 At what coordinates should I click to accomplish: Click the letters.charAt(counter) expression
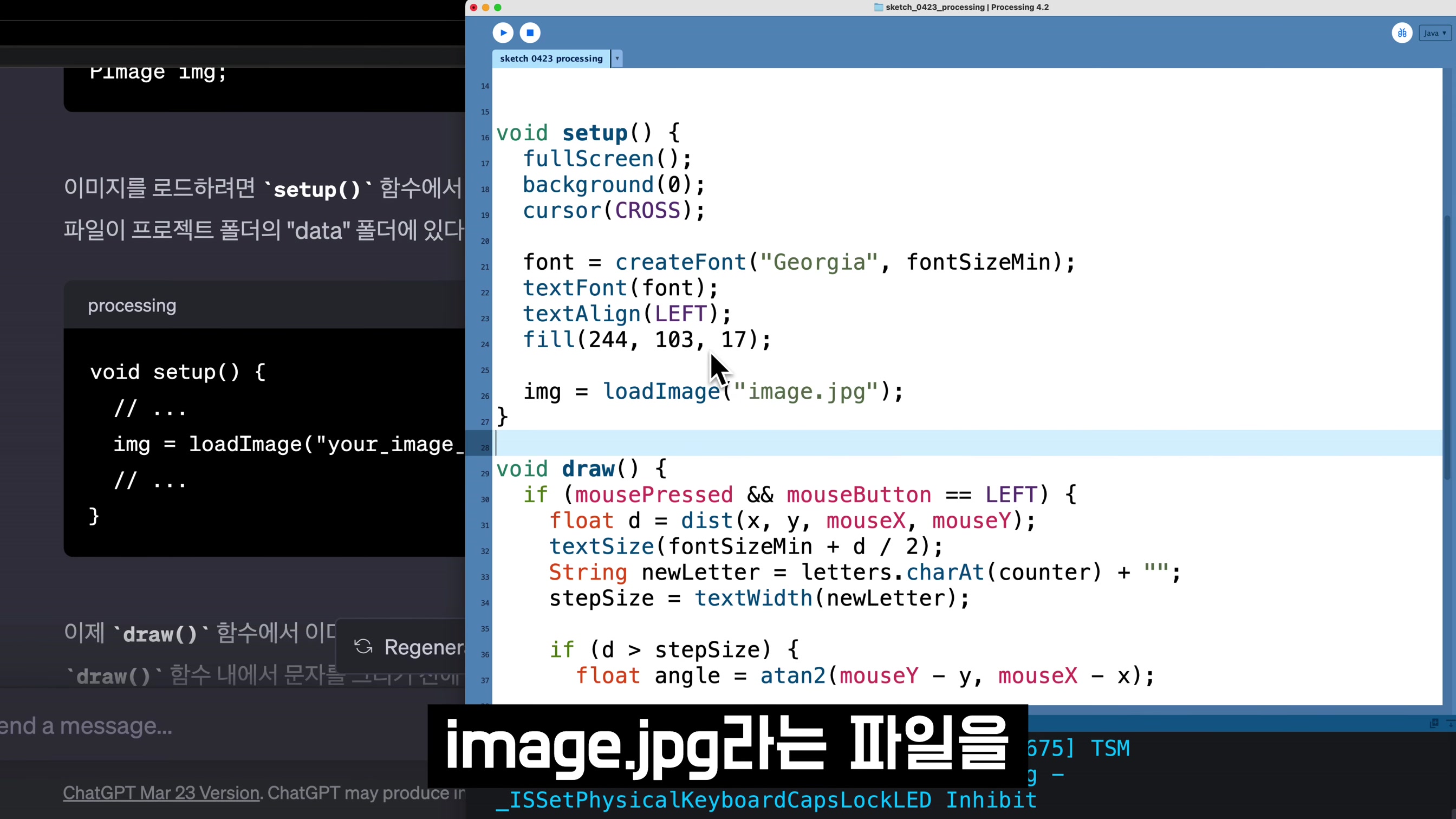point(952,573)
